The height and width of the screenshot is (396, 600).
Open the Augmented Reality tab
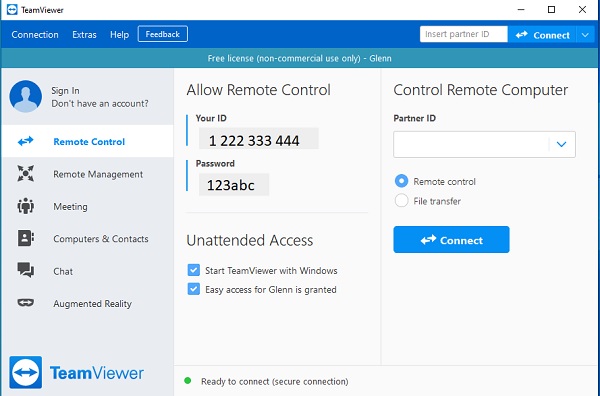[x=88, y=303]
